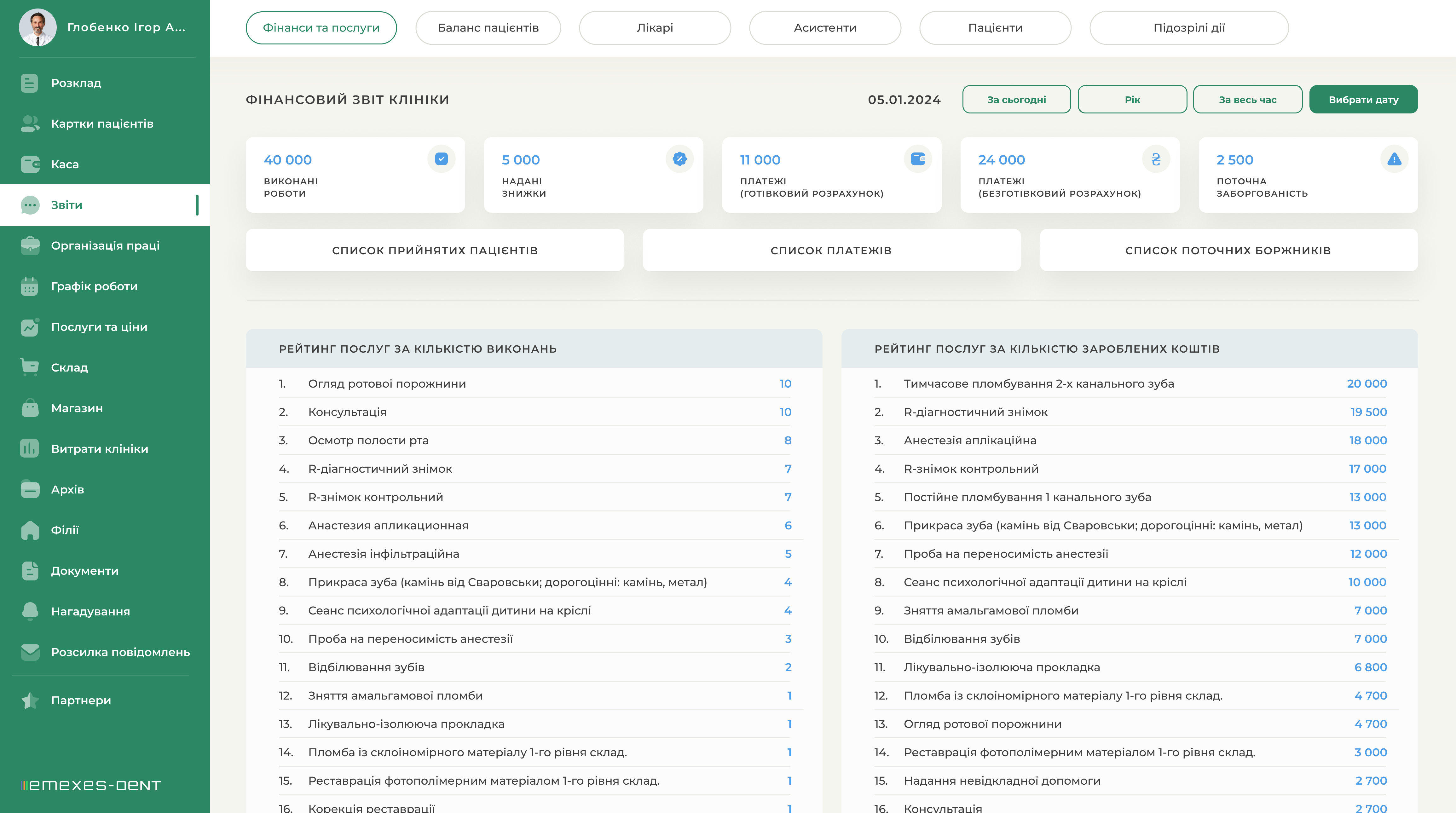Open the Партнери star icon
Viewport: 1456px width, 813px height.
click(x=29, y=701)
